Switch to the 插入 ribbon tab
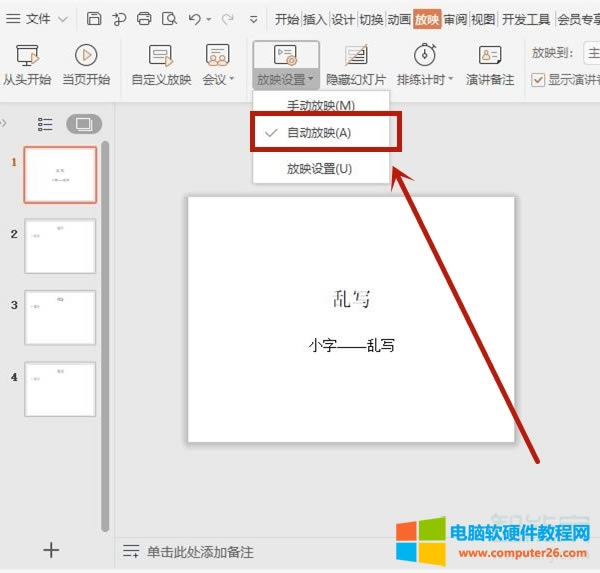This screenshot has width=600, height=573. 314,19
